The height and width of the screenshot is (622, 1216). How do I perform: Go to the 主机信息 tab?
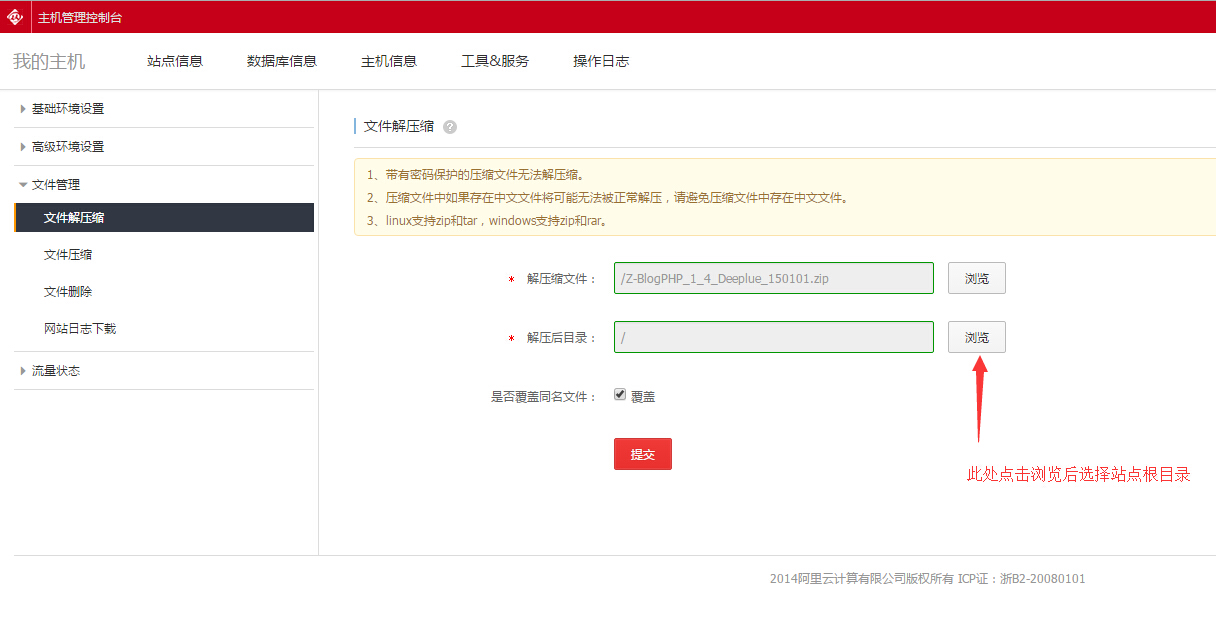click(389, 61)
